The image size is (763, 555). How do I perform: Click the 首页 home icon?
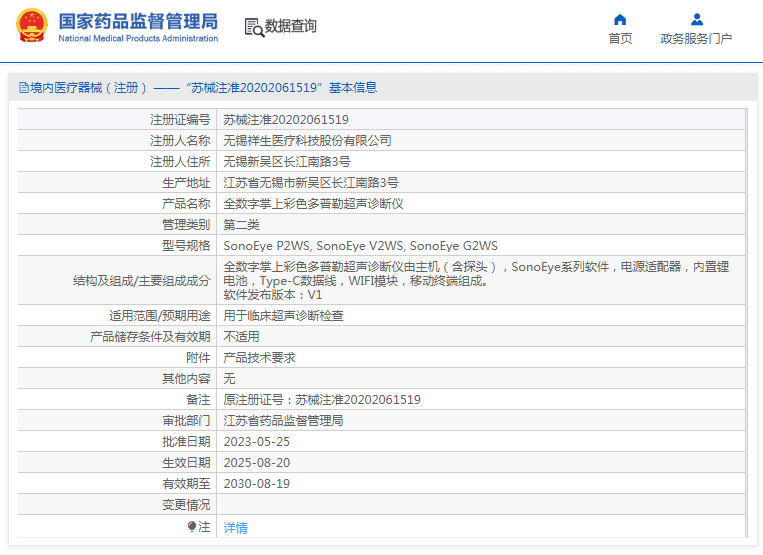click(x=620, y=19)
